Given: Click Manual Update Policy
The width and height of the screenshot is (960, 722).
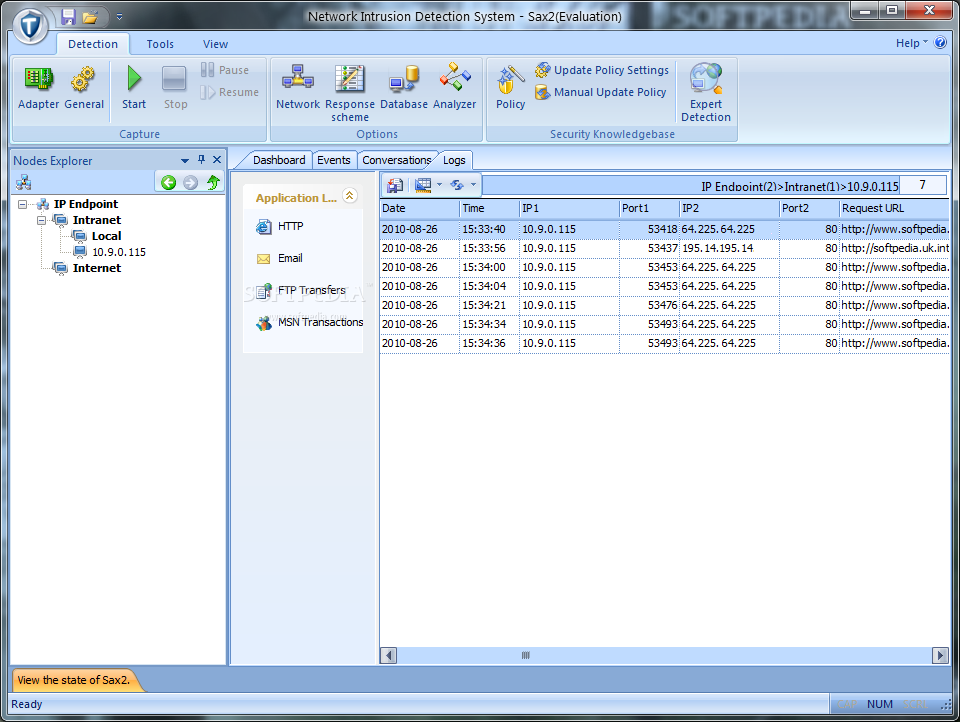Looking at the screenshot, I should click(601, 92).
